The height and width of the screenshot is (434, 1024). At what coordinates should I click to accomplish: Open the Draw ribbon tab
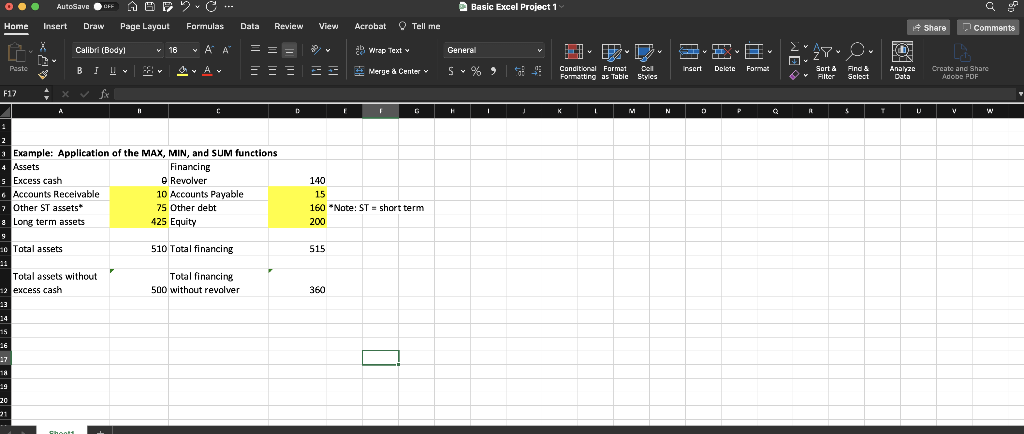point(93,26)
